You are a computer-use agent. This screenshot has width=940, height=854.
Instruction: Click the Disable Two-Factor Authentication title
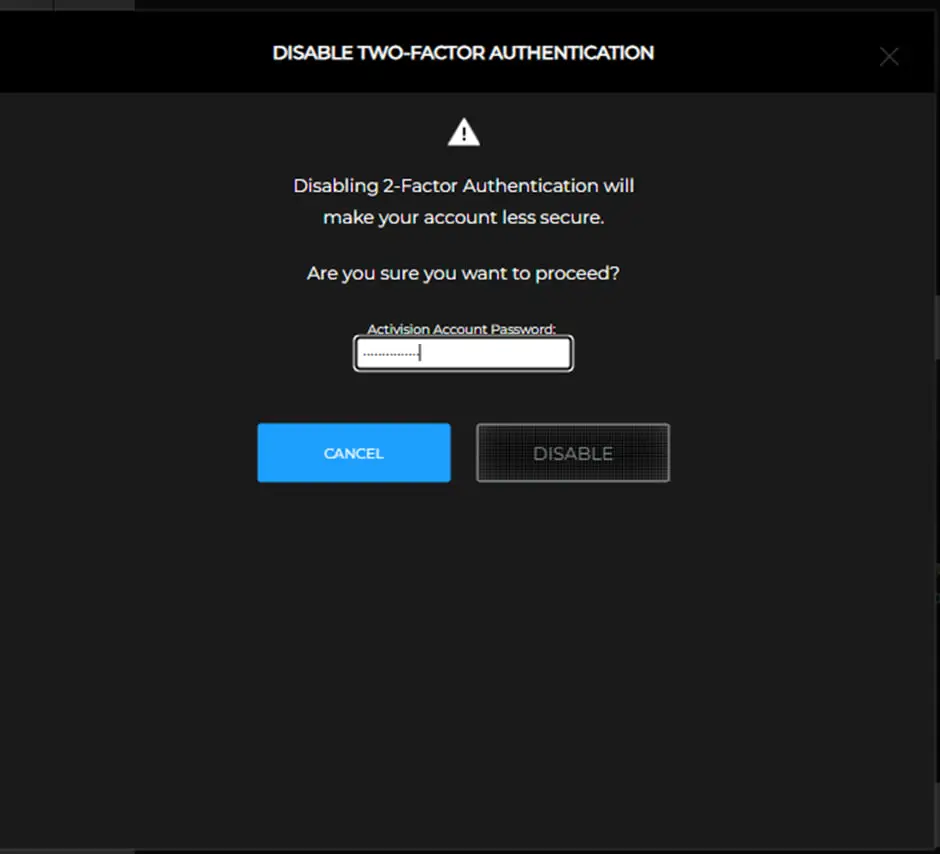coord(463,53)
